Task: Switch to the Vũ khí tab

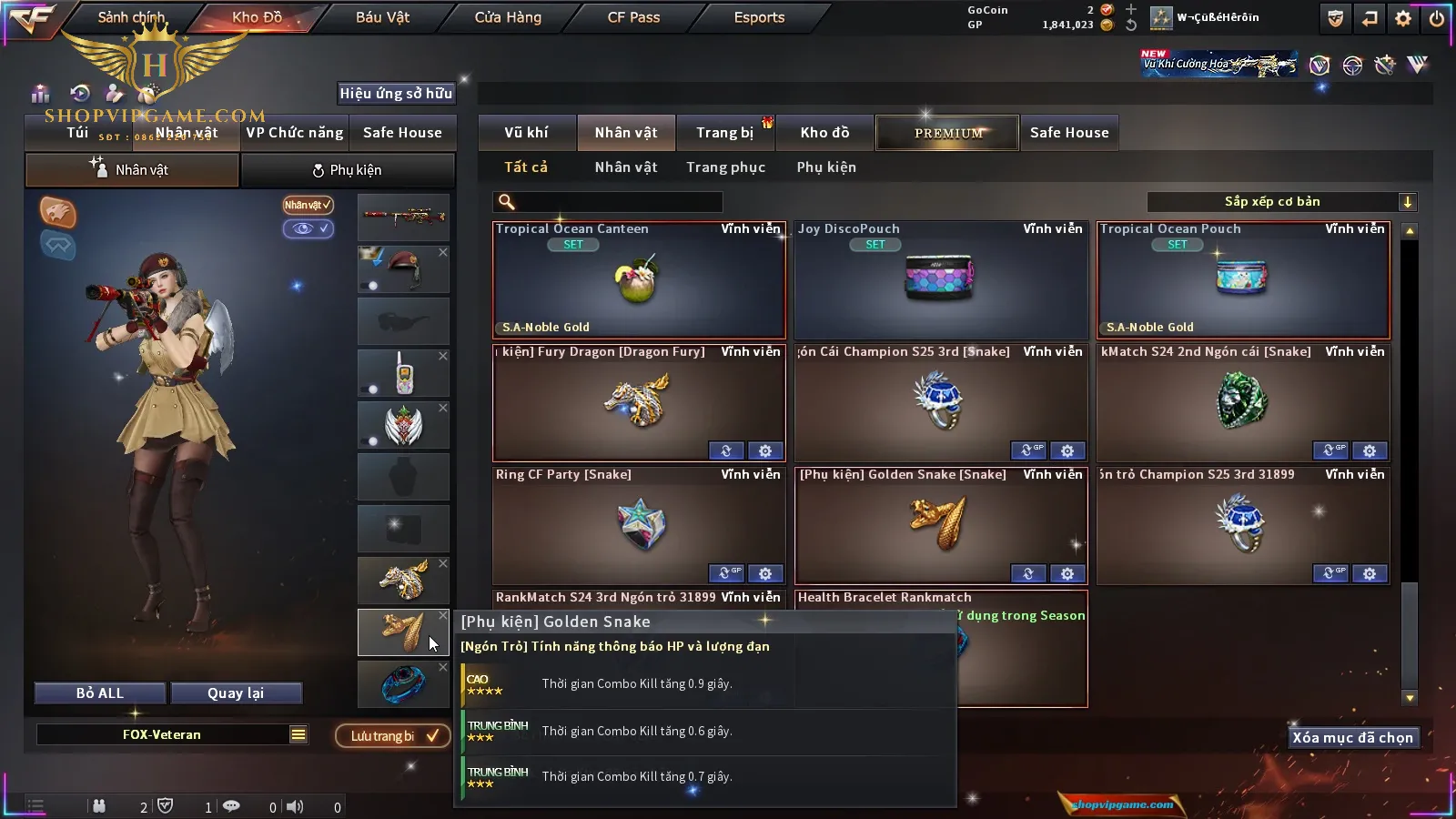Action: tap(526, 133)
